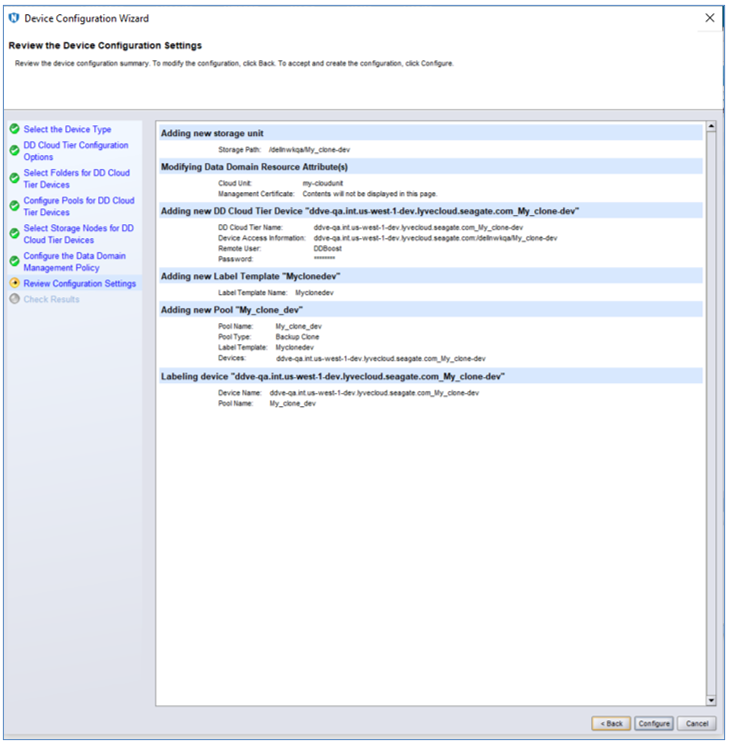The width and height of the screenshot is (732, 744).
Task: Open Select Storage Nodes for DD Cloud Tier Devices
Action: tap(78, 234)
